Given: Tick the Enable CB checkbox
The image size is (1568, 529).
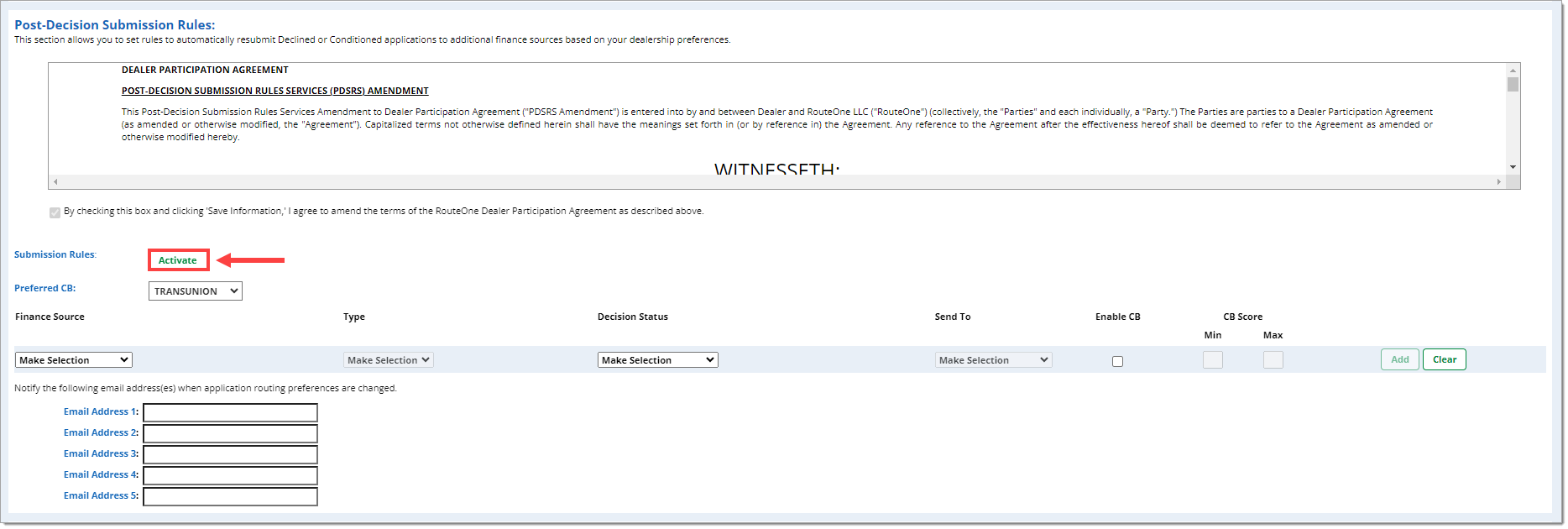Looking at the screenshot, I should 1117,362.
